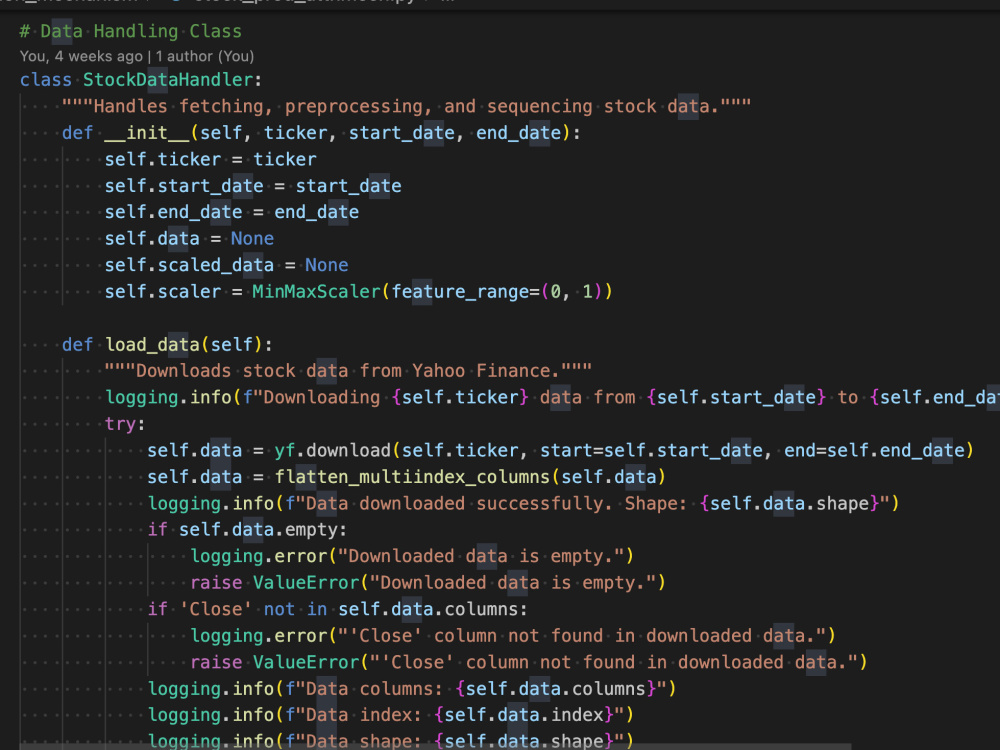The image size is (1000, 750).
Task: Click the horizontal scrollbar at the bottom
Action: point(436,746)
